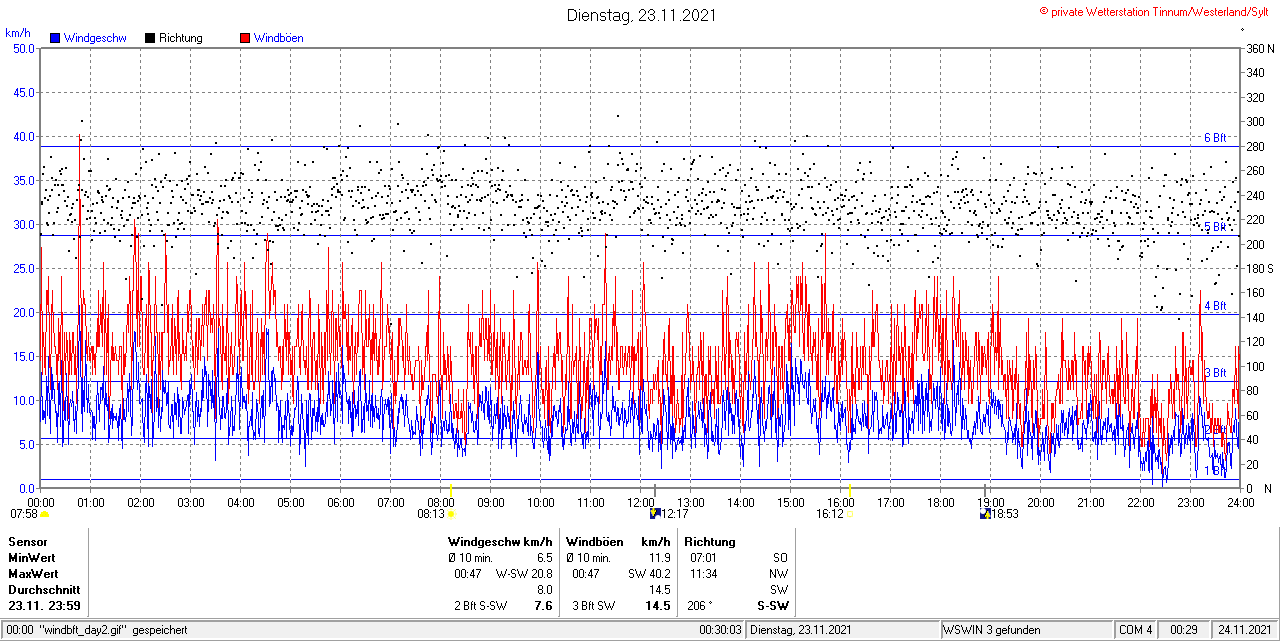Click the chart title Dienstag, 23.11.2021
The image size is (1280, 641).
click(641, 15)
